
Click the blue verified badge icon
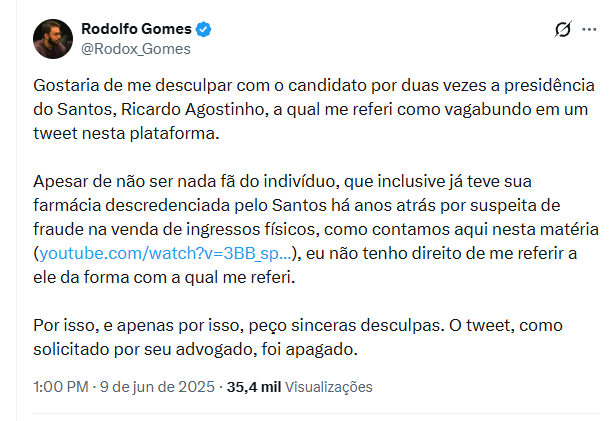tap(203, 29)
